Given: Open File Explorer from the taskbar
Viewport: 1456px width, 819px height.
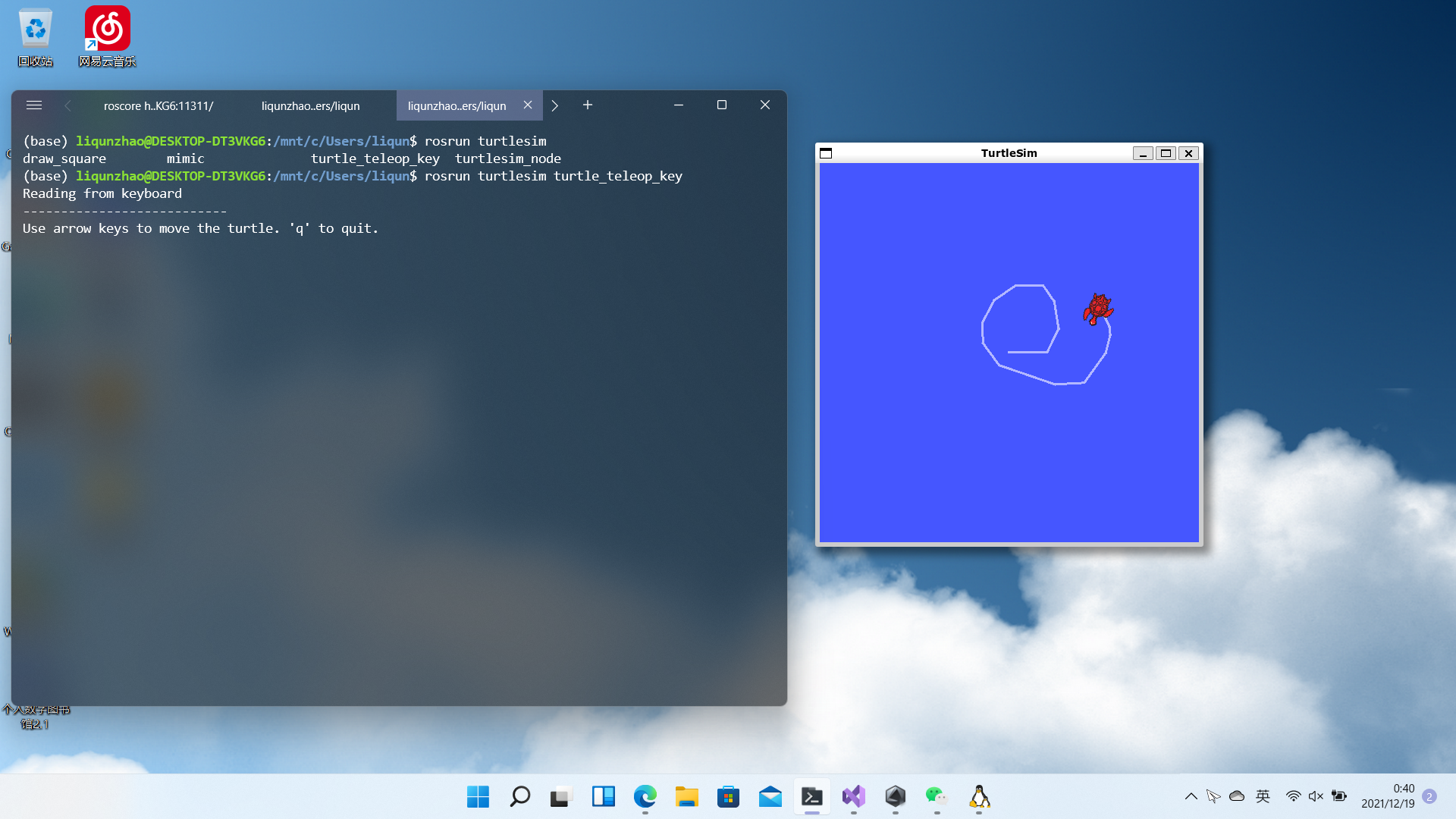Looking at the screenshot, I should (686, 797).
